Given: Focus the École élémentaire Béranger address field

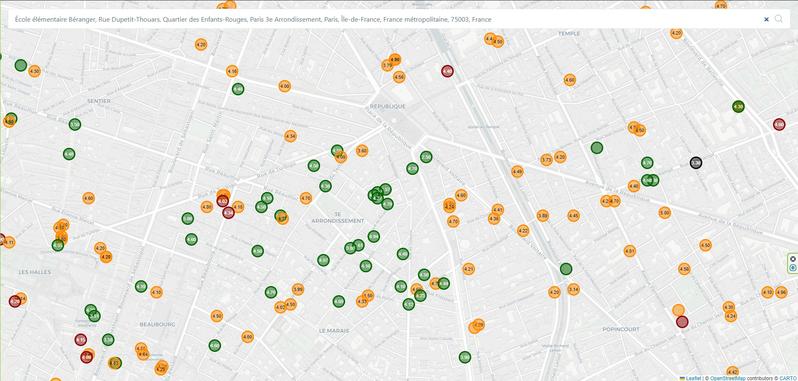Looking at the screenshot, I should [x=387, y=19].
